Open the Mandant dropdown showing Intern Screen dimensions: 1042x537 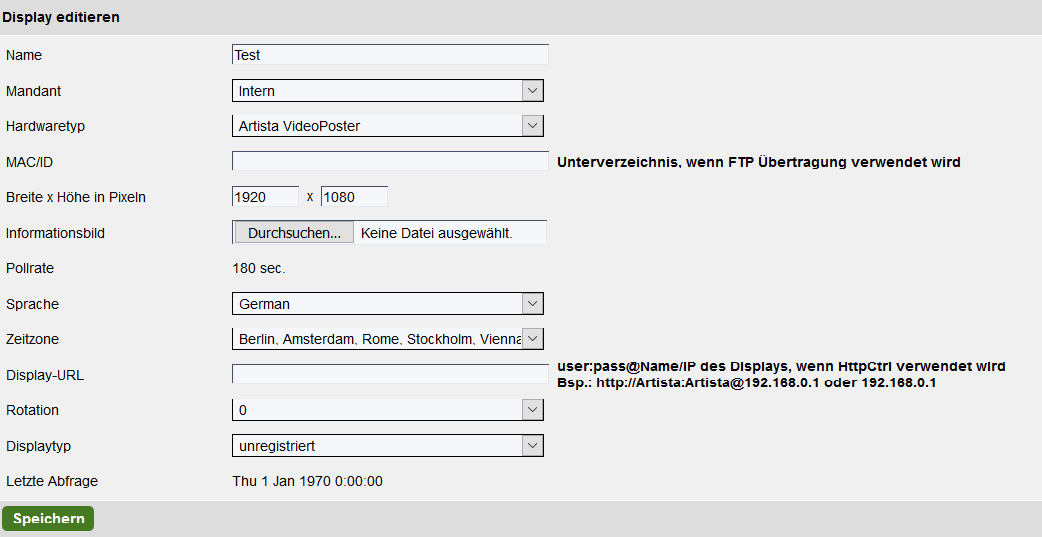point(378,91)
